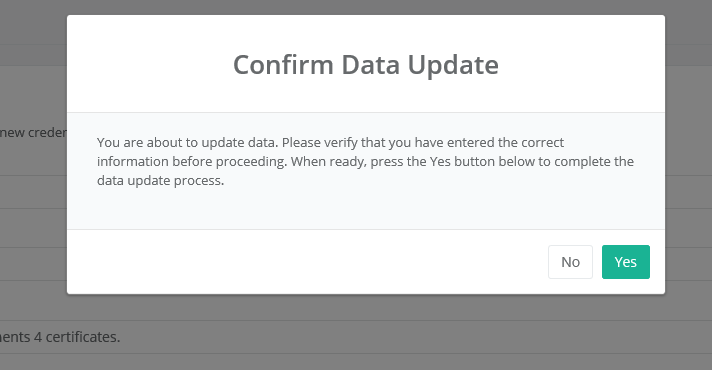
Task: Click 'information before proceeding' in the message
Action: [x=192, y=162]
